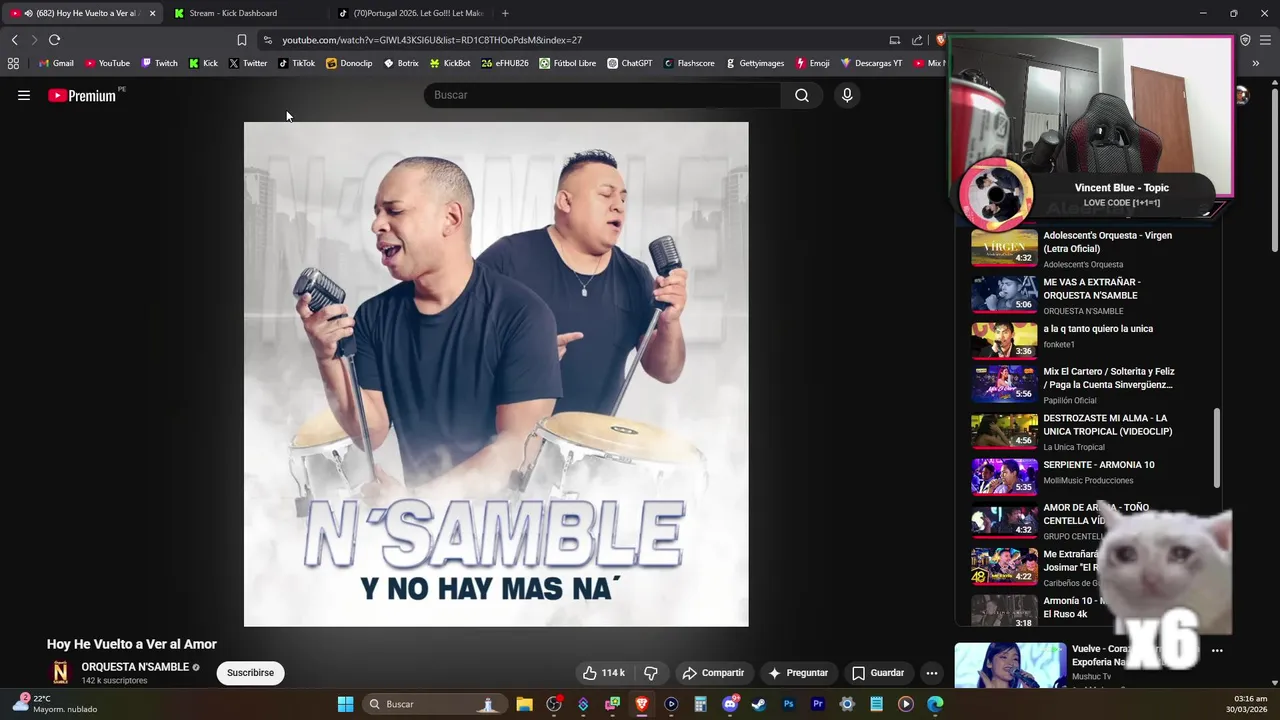Viewport: 1280px width, 720px height.
Task: Open the Gettyimages bookmark
Action: [754, 63]
